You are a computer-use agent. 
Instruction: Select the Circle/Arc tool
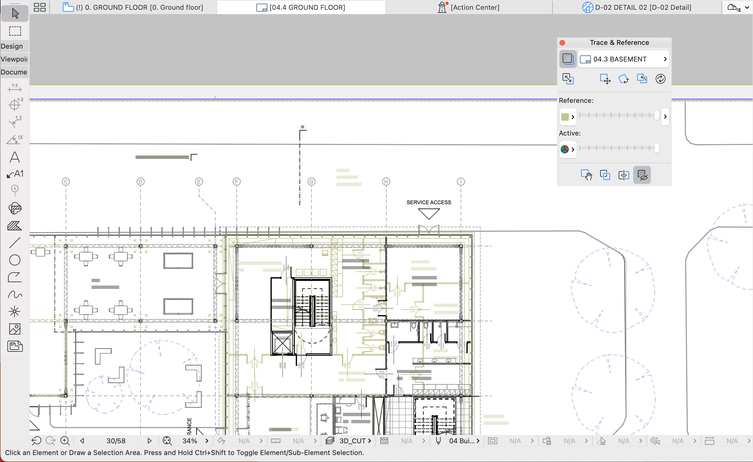14,260
